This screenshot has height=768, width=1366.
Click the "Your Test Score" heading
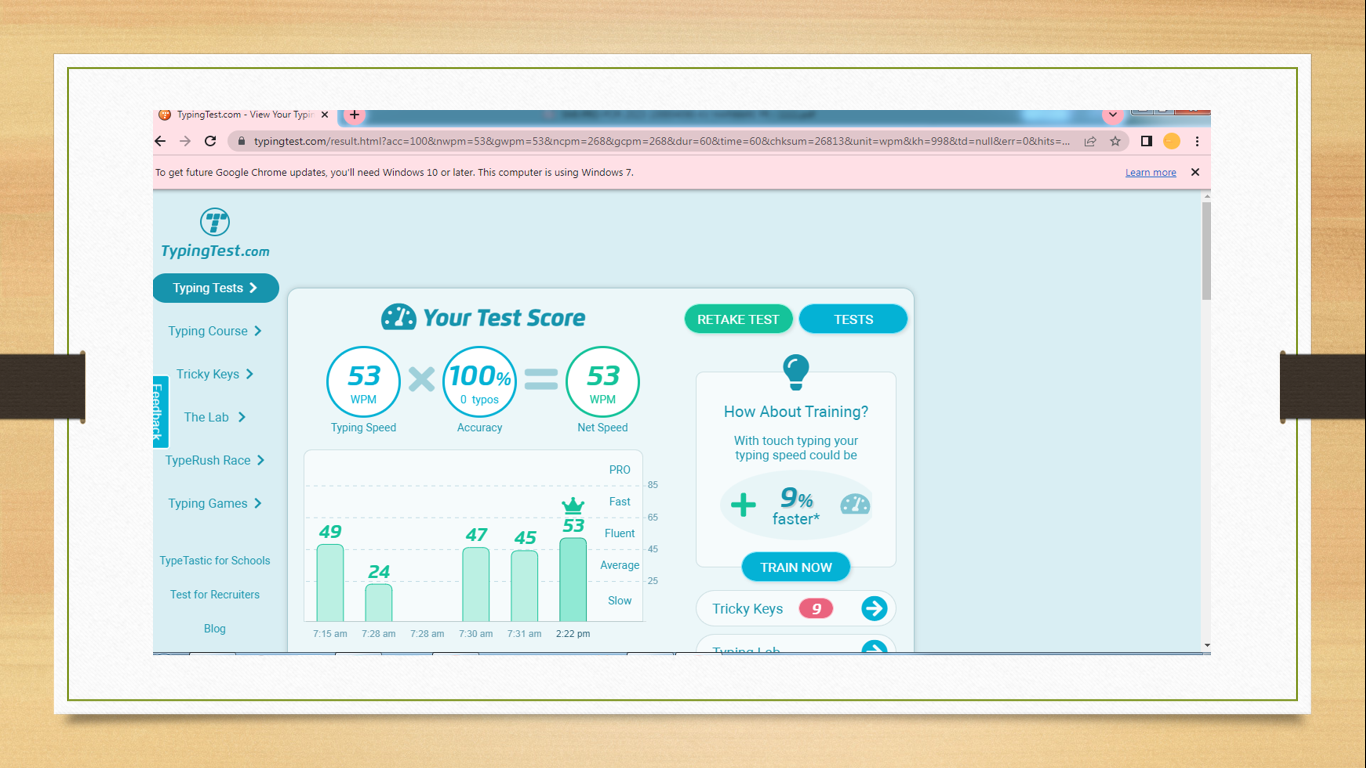[504, 318]
